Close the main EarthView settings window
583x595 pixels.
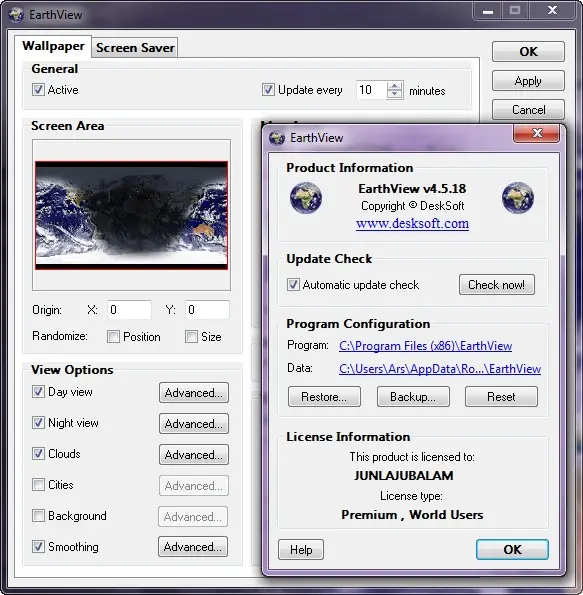(x=553, y=10)
